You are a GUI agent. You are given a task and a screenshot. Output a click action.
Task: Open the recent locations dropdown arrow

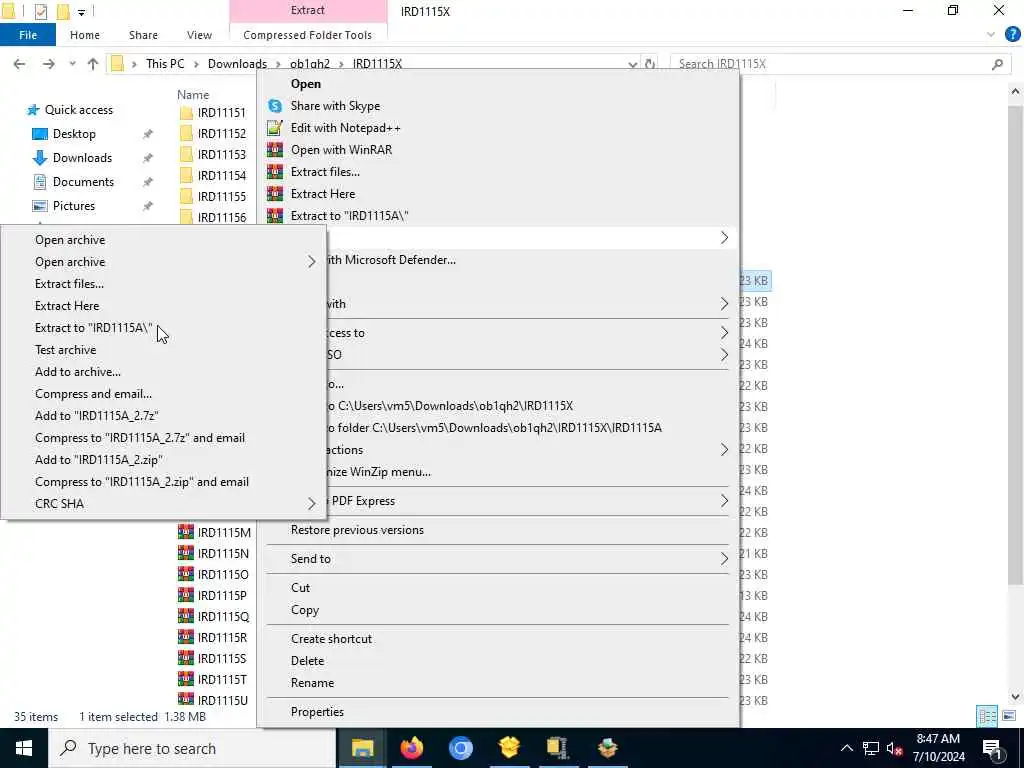tap(72, 64)
